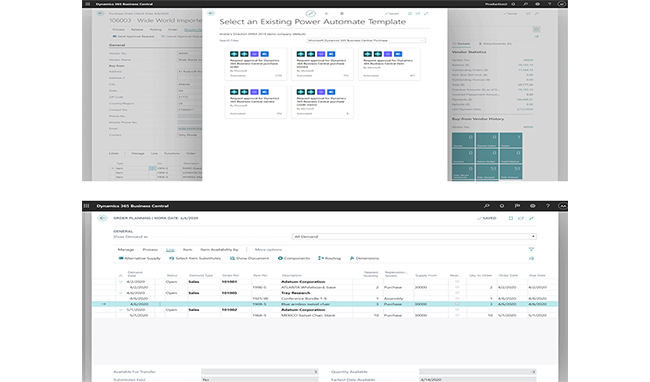Click the Alternative Supply action
This screenshot has height=382, width=650.
pyautogui.click(x=139, y=258)
